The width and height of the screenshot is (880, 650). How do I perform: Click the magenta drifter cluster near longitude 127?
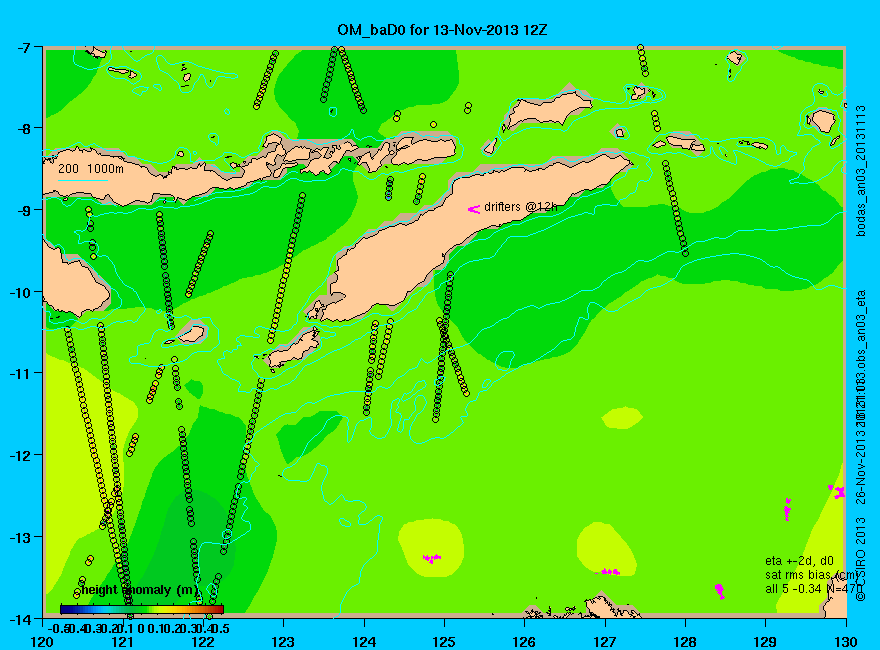(608, 572)
